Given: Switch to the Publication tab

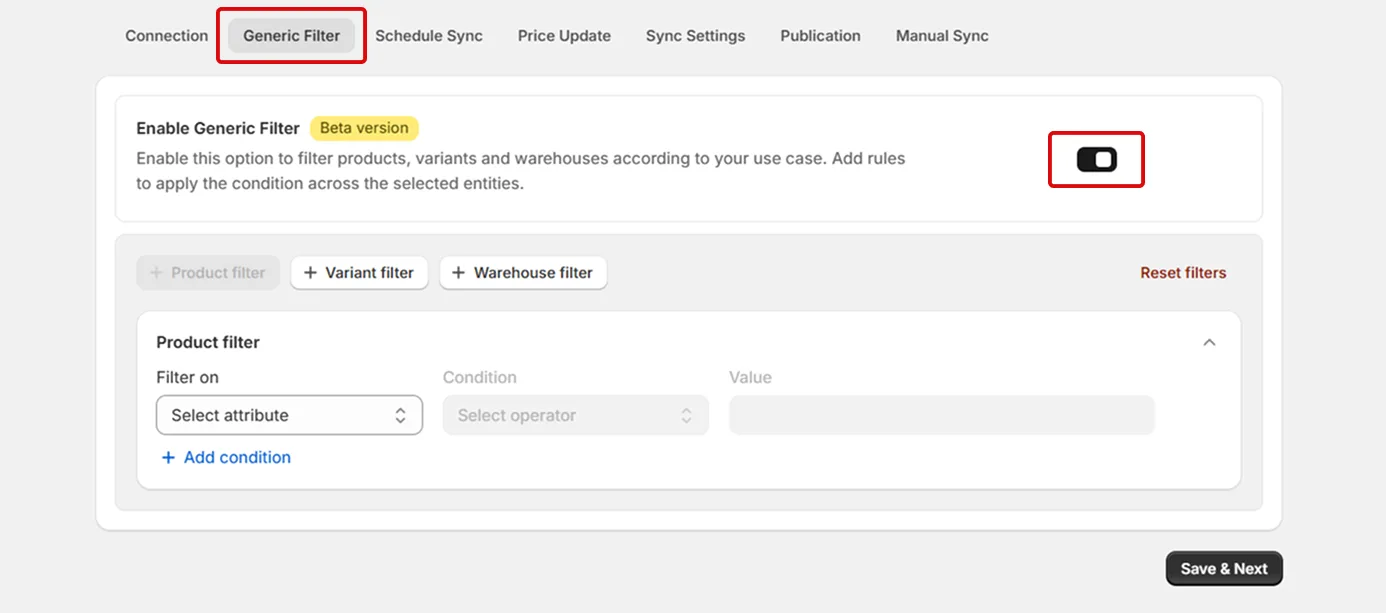Looking at the screenshot, I should [x=820, y=36].
